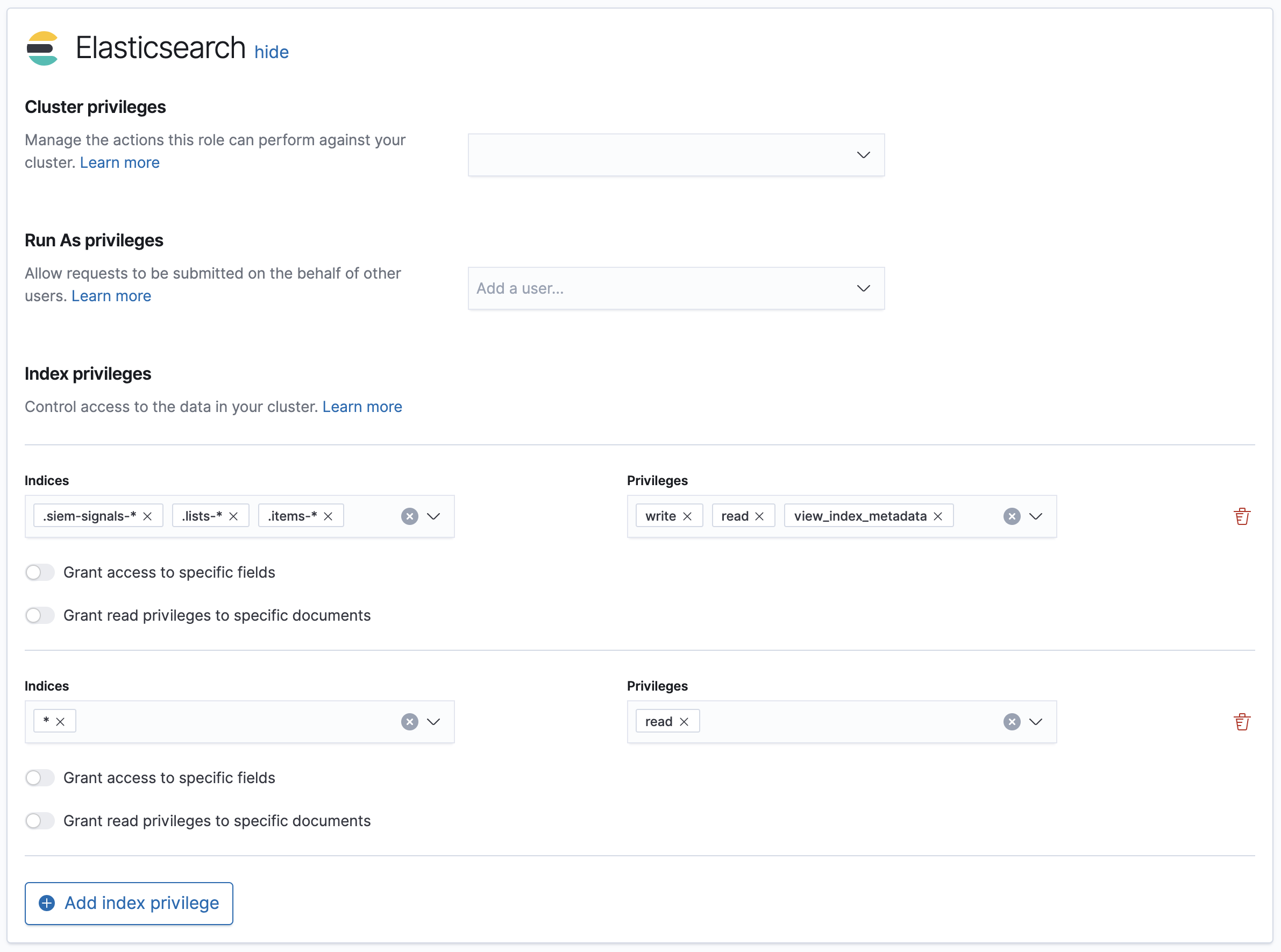1281x952 pixels.
Task: Remove the .lists-* index tag
Action: (x=233, y=516)
